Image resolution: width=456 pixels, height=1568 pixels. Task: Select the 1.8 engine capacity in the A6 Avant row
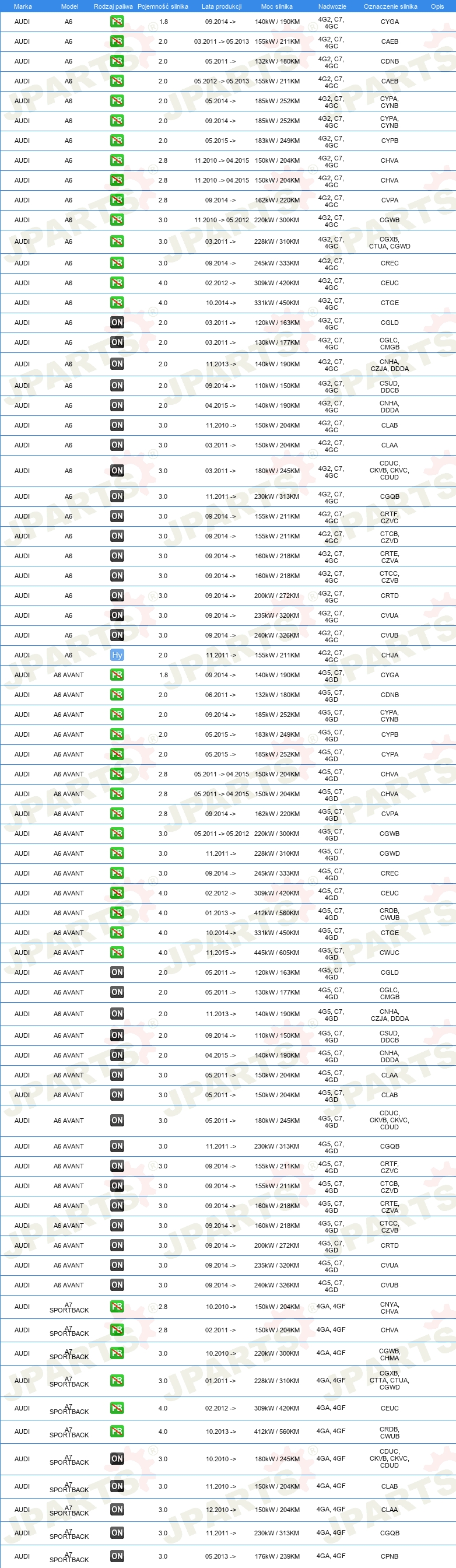coord(163,675)
